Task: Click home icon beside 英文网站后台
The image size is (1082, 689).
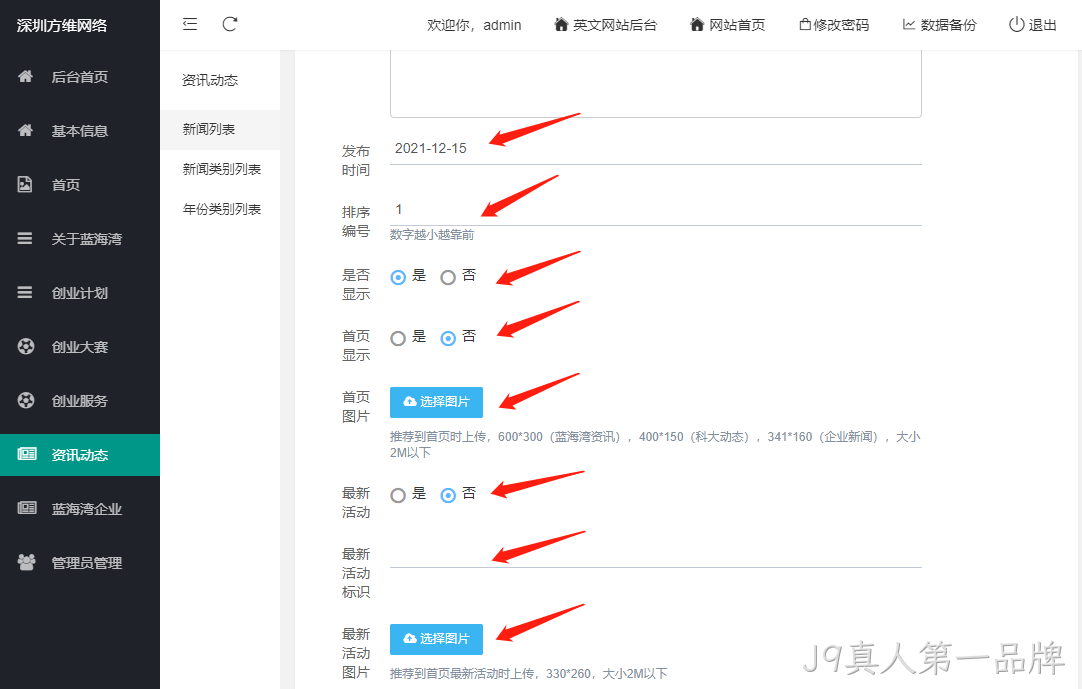Action: coord(561,25)
